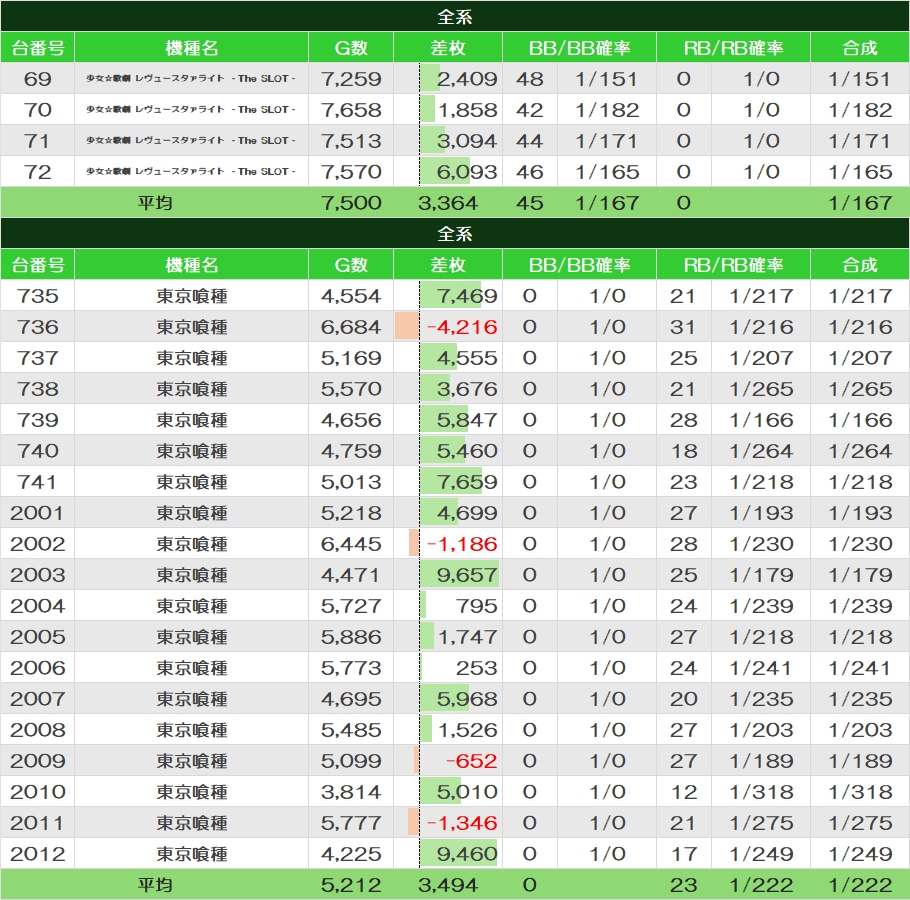Click the G数 header in top table
Viewport: 910px width, 900px height.
351,48
